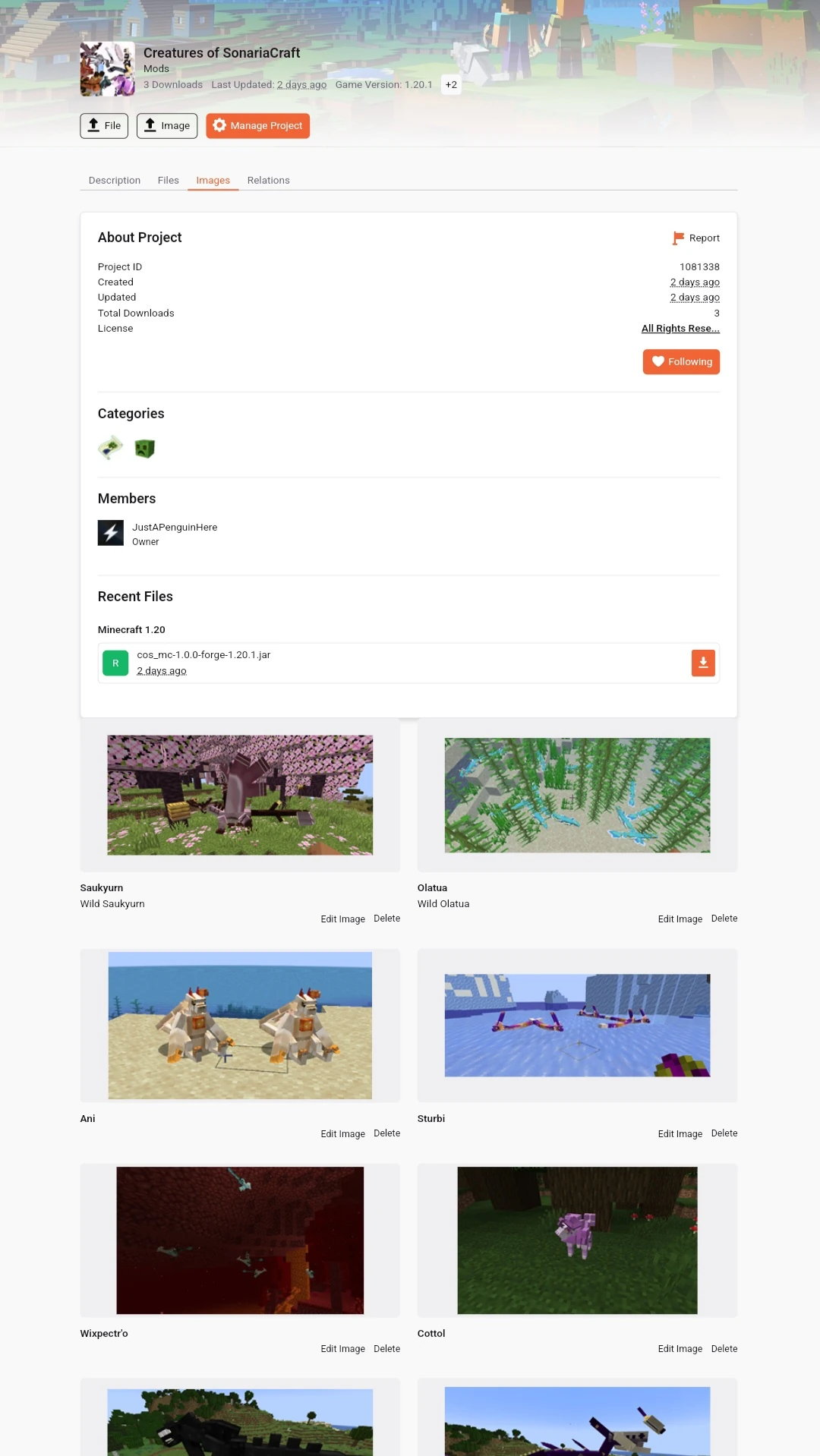
Task: Switch to the Description tab
Action: point(115,180)
